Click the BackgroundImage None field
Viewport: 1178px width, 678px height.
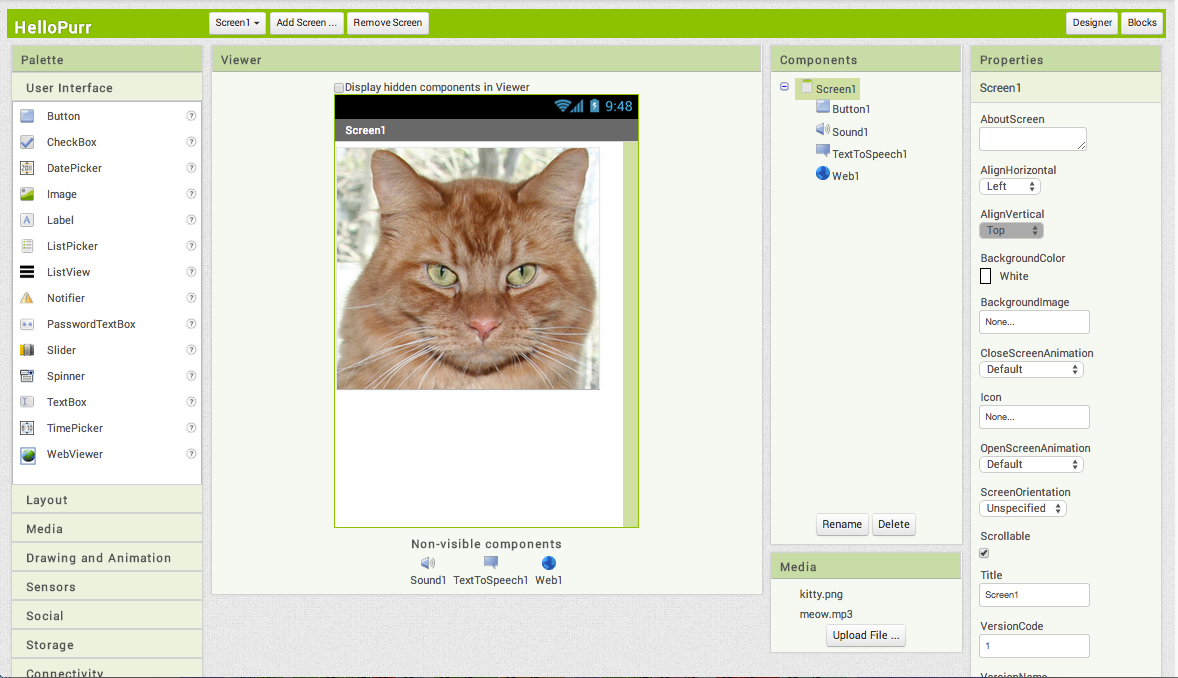(x=1035, y=322)
